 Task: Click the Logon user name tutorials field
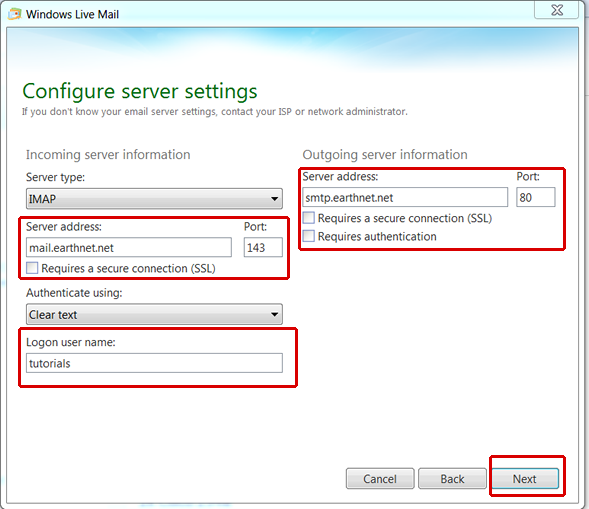154,363
